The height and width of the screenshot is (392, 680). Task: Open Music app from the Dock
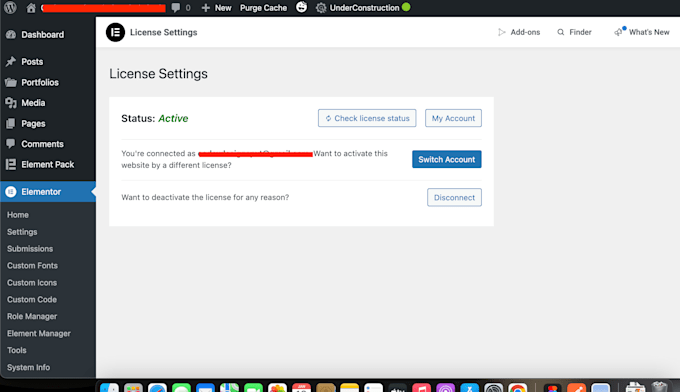[x=422, y=388]
